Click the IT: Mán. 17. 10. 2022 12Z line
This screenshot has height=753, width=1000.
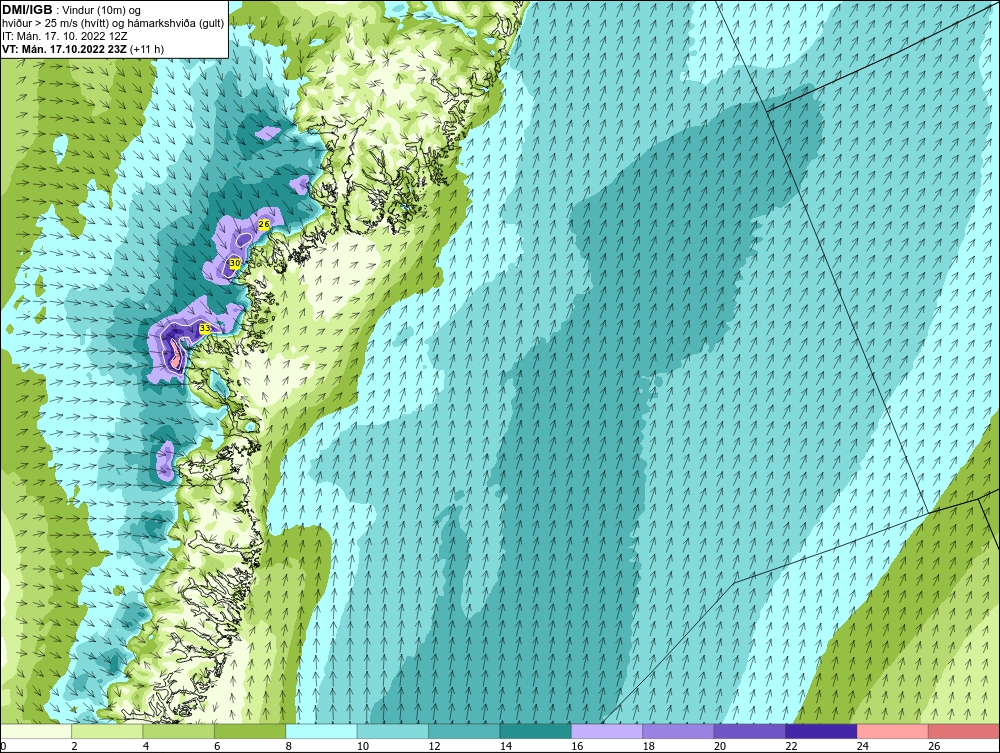coord(65,36)
